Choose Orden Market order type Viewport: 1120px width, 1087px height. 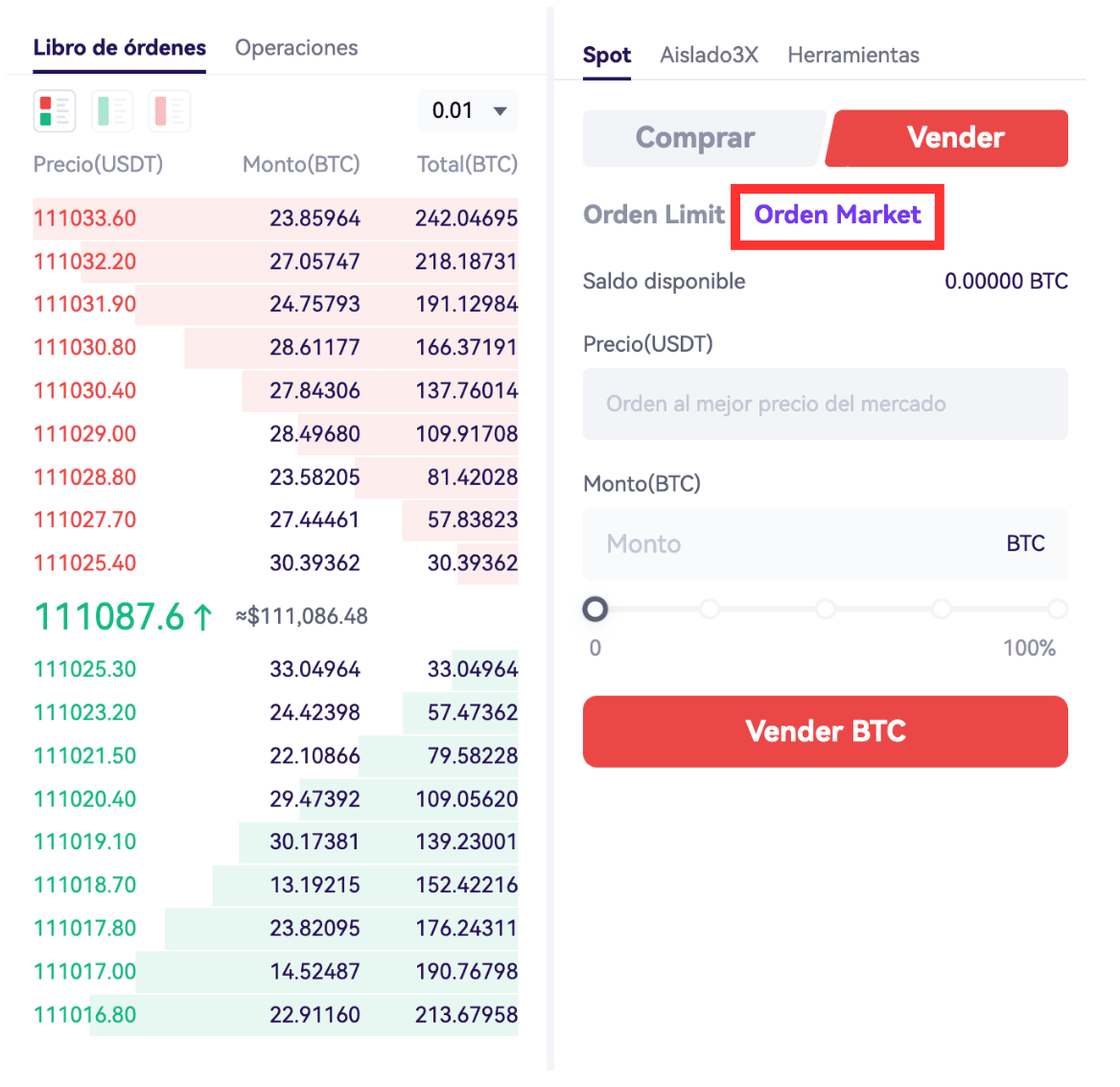837,215
